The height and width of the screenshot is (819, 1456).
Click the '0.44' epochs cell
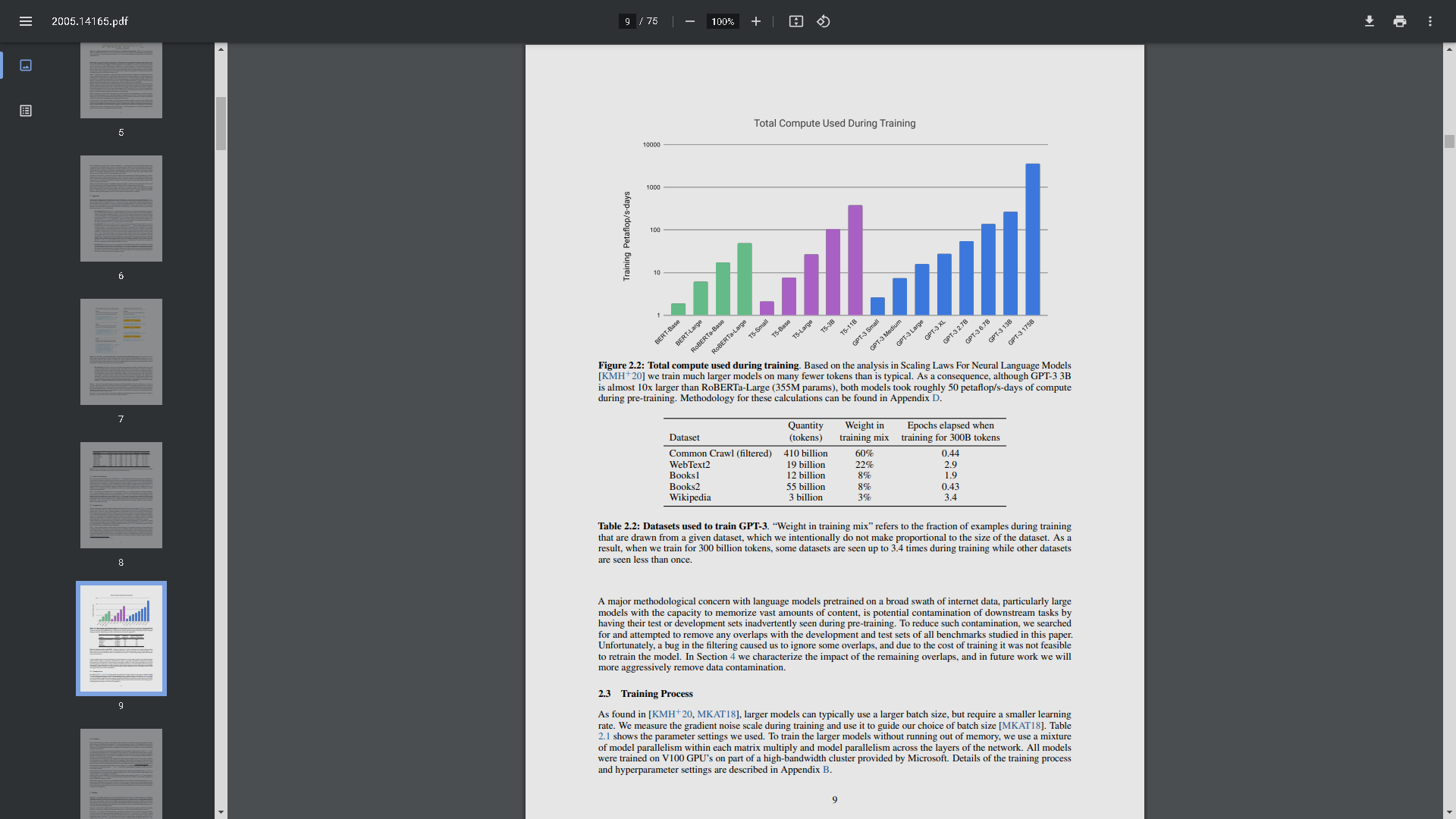pos(950,453)
